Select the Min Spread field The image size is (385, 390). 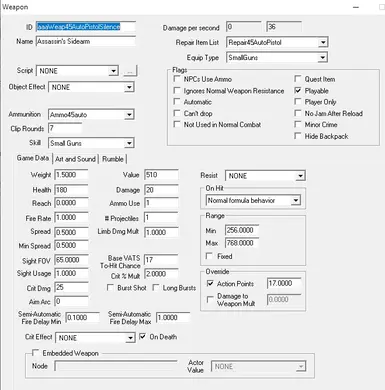click(x=71, y=245)
